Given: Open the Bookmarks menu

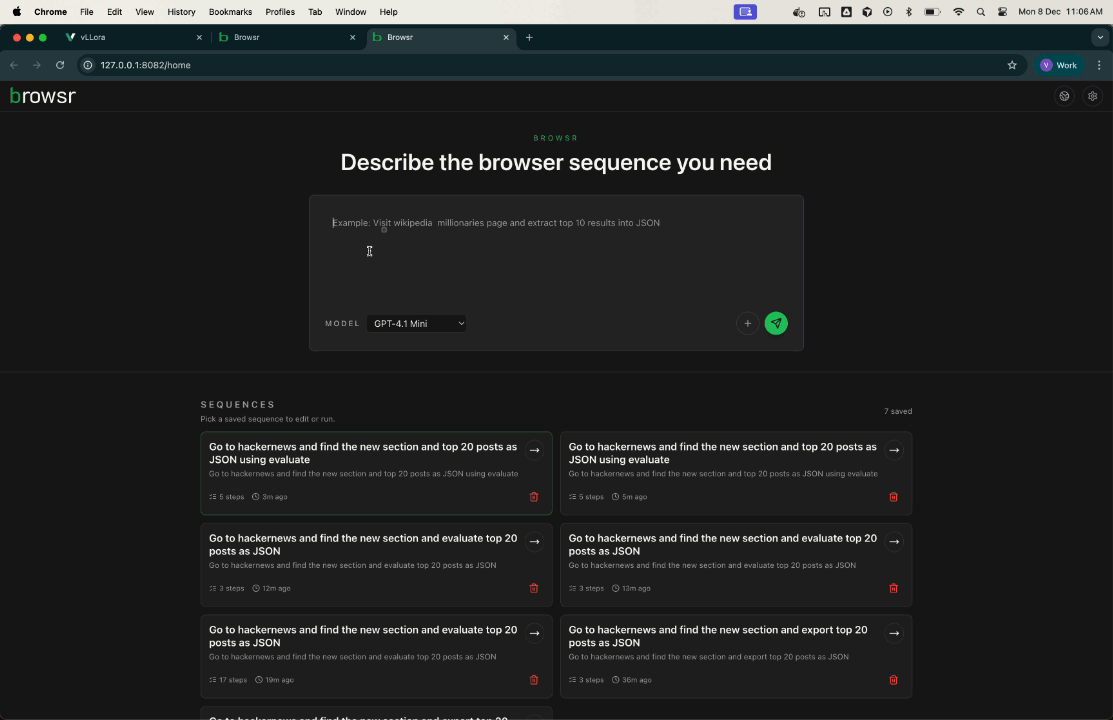Looking at the screenshot, I should point(230,12).
